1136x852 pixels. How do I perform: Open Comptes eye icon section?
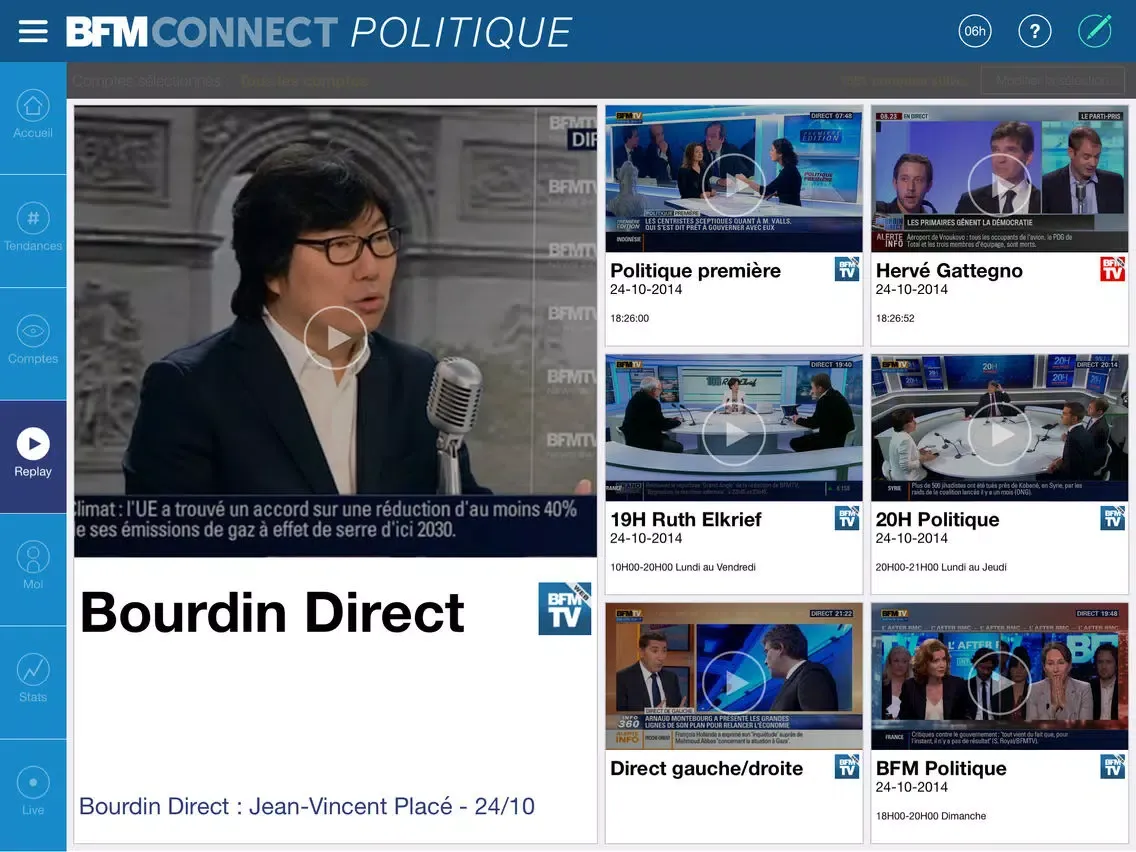pos(33,343)
